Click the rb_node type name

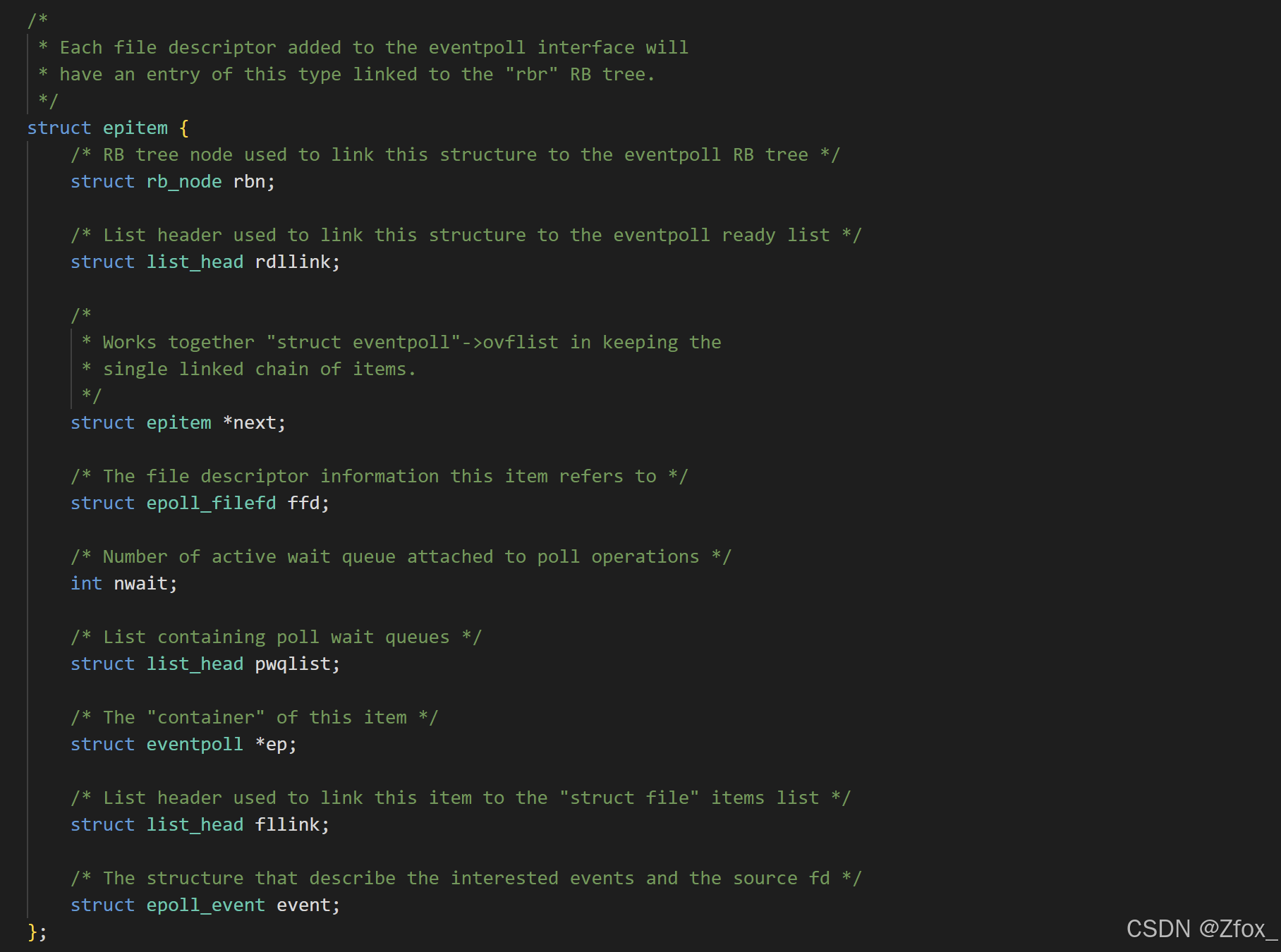click(184, 181)
